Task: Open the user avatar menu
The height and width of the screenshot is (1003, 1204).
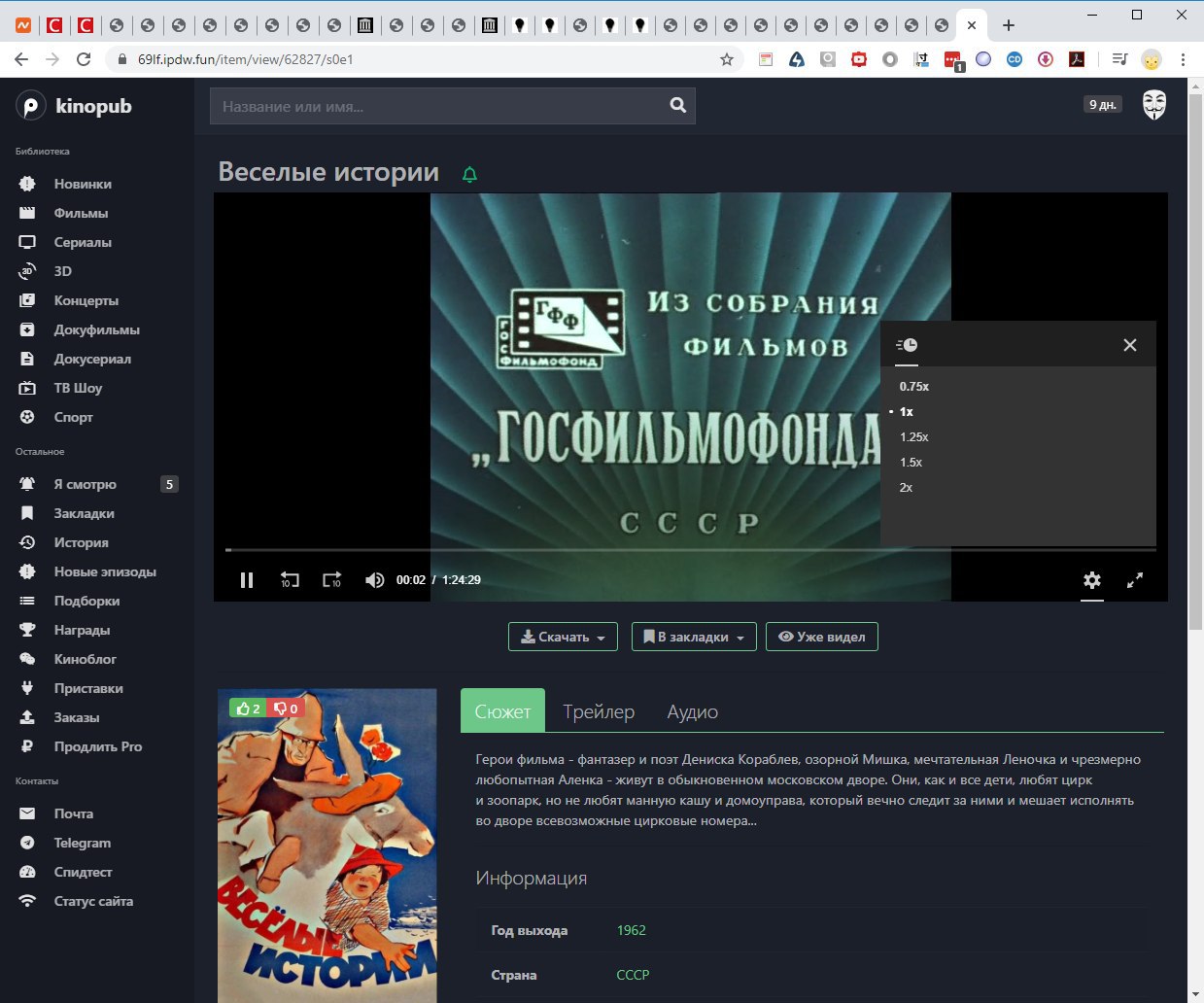Action: (x=1153, y=105)
